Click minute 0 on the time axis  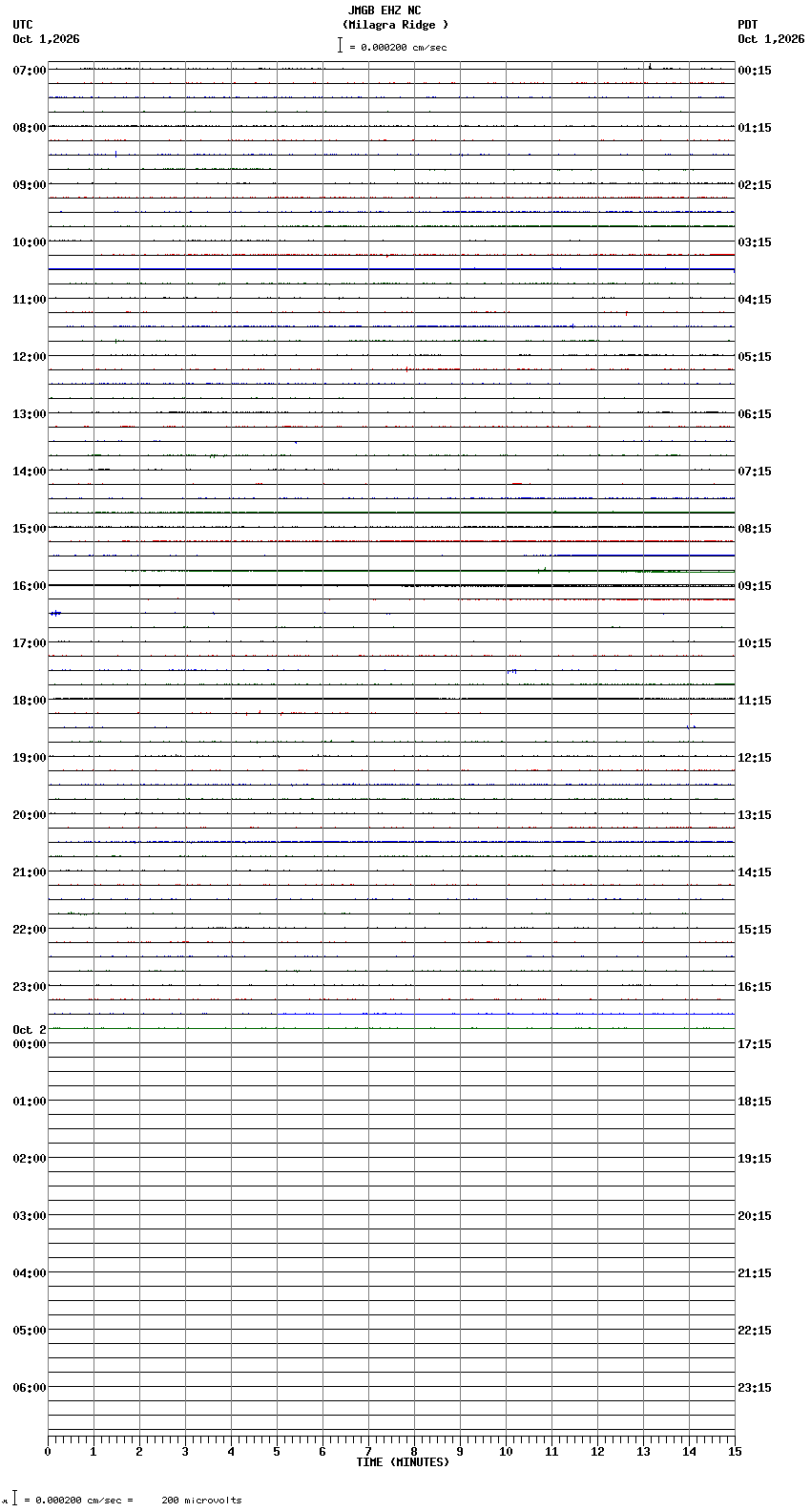coord(48,1452)
